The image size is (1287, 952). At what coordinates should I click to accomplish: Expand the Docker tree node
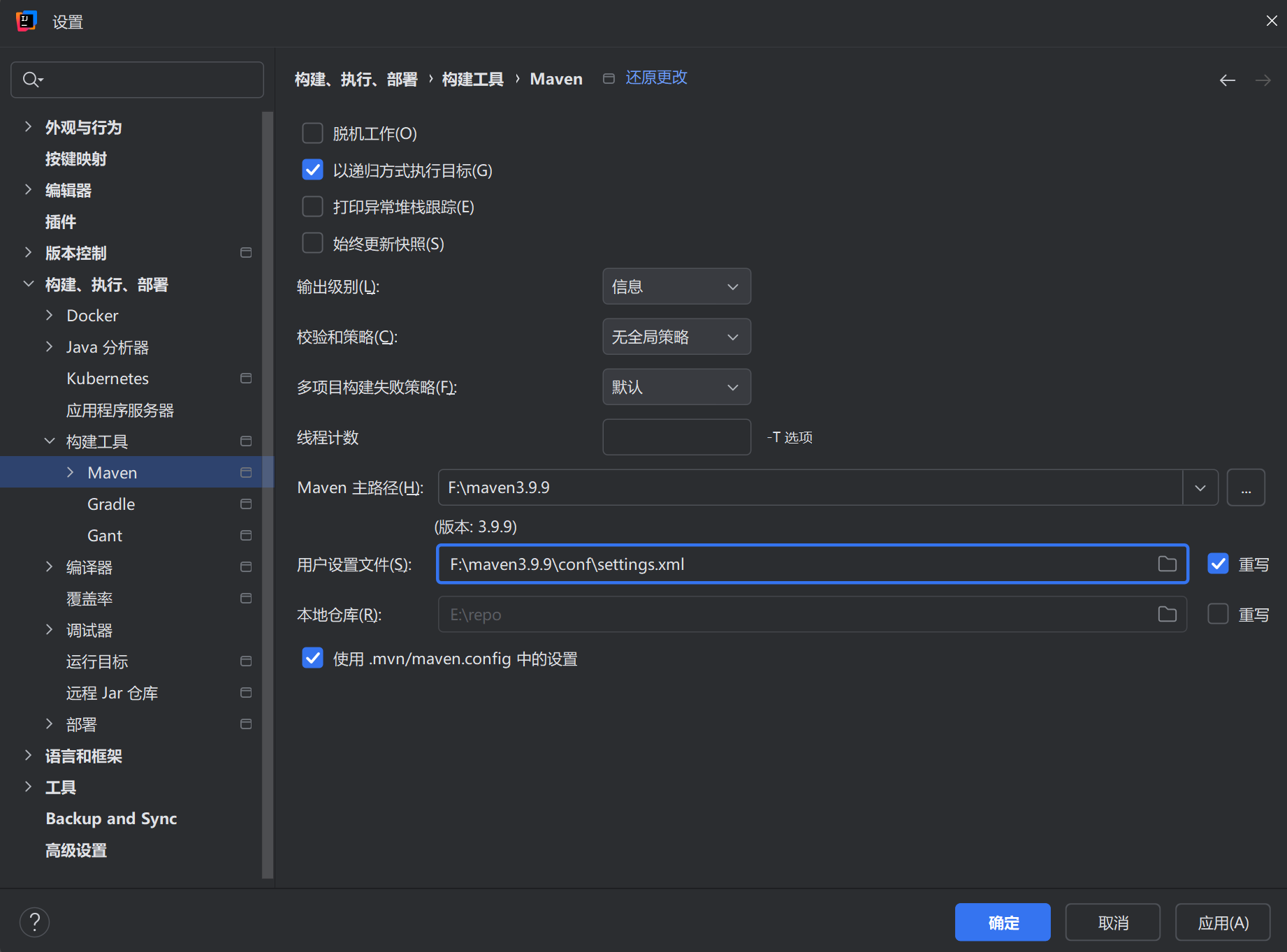pyautogui.click(x=49, y=316)
